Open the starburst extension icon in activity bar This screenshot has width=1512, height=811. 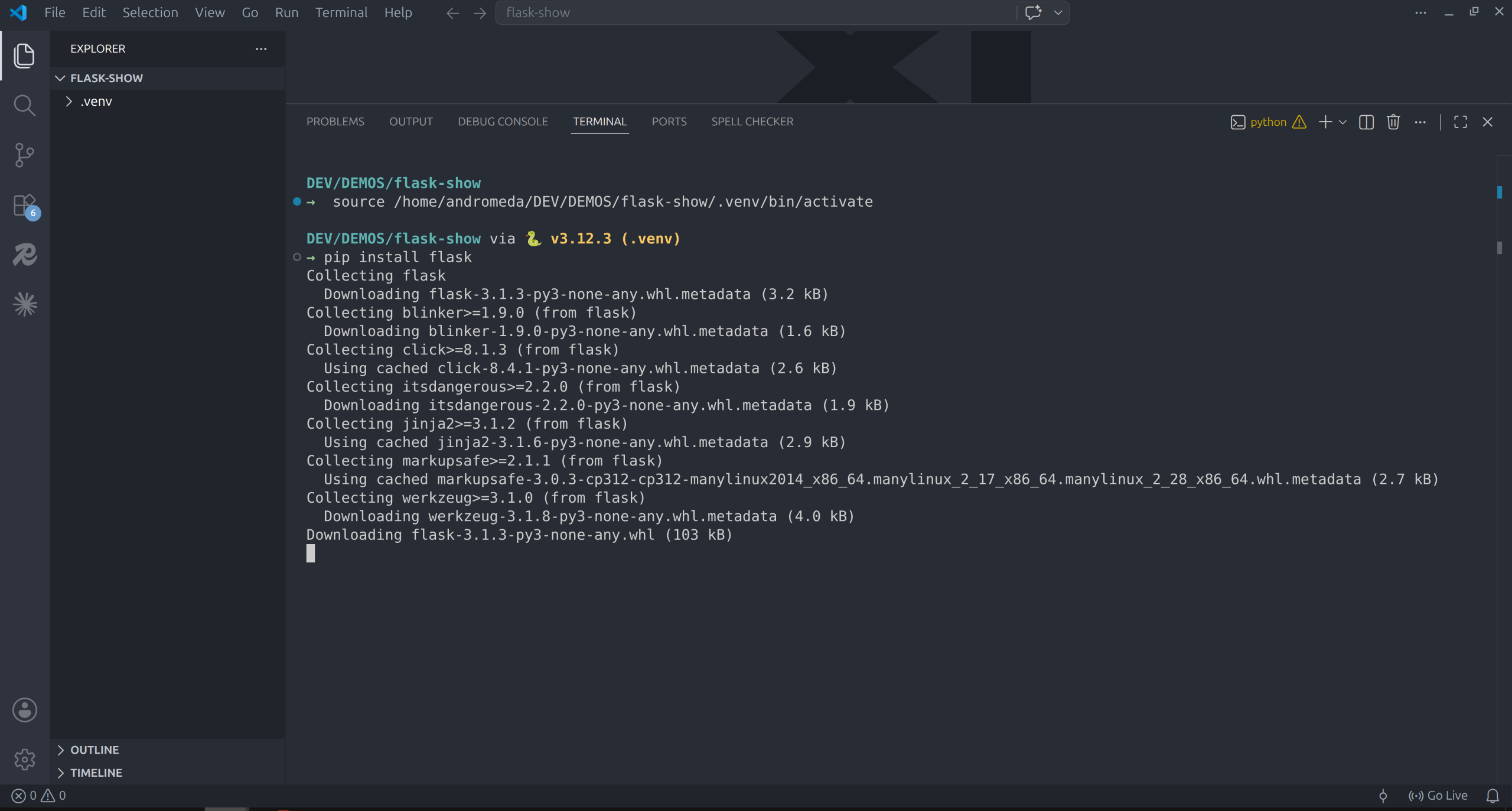click(25, 304)
